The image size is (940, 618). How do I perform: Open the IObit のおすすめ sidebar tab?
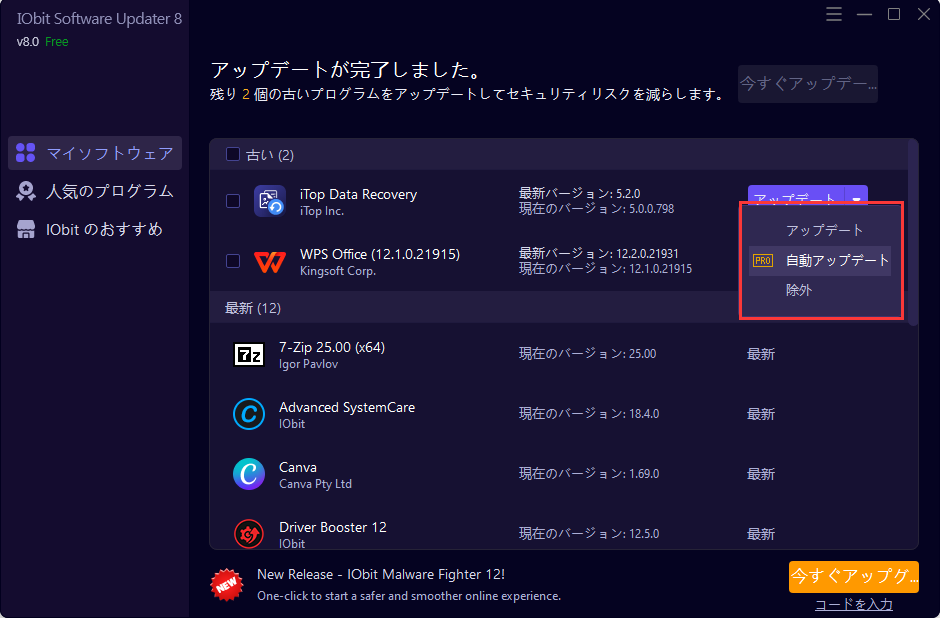coord(95,230)
